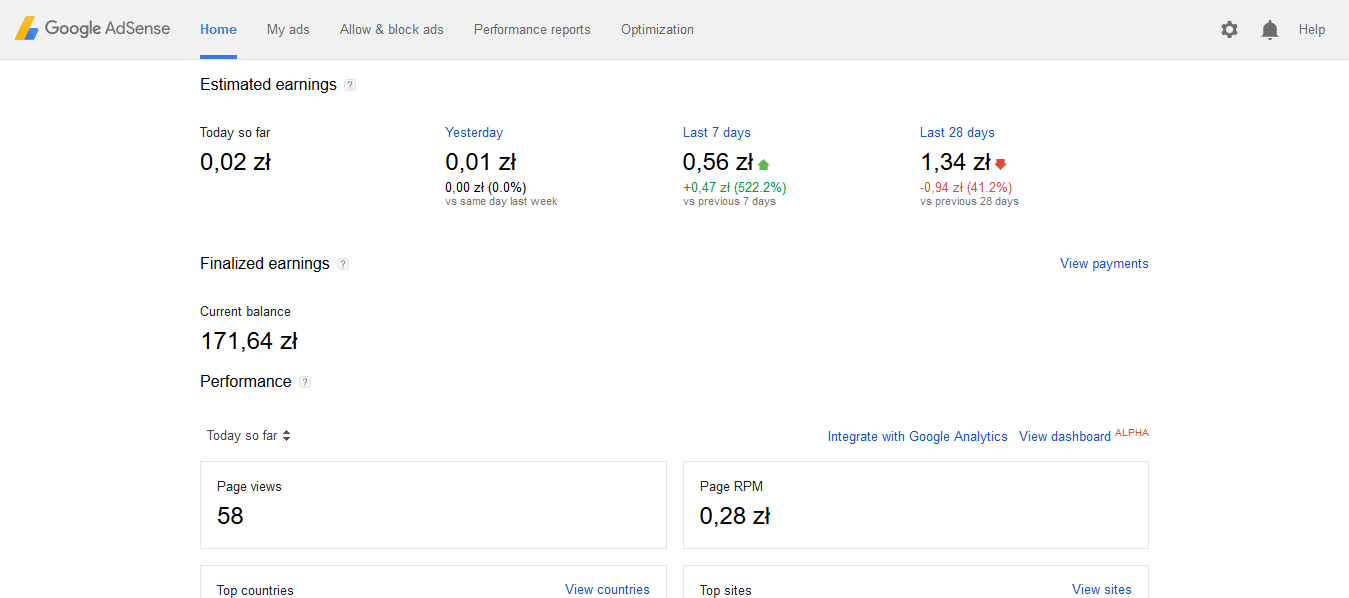Click the Yesterday earnings link
The image size is (1349, 598).
[474, 132]
